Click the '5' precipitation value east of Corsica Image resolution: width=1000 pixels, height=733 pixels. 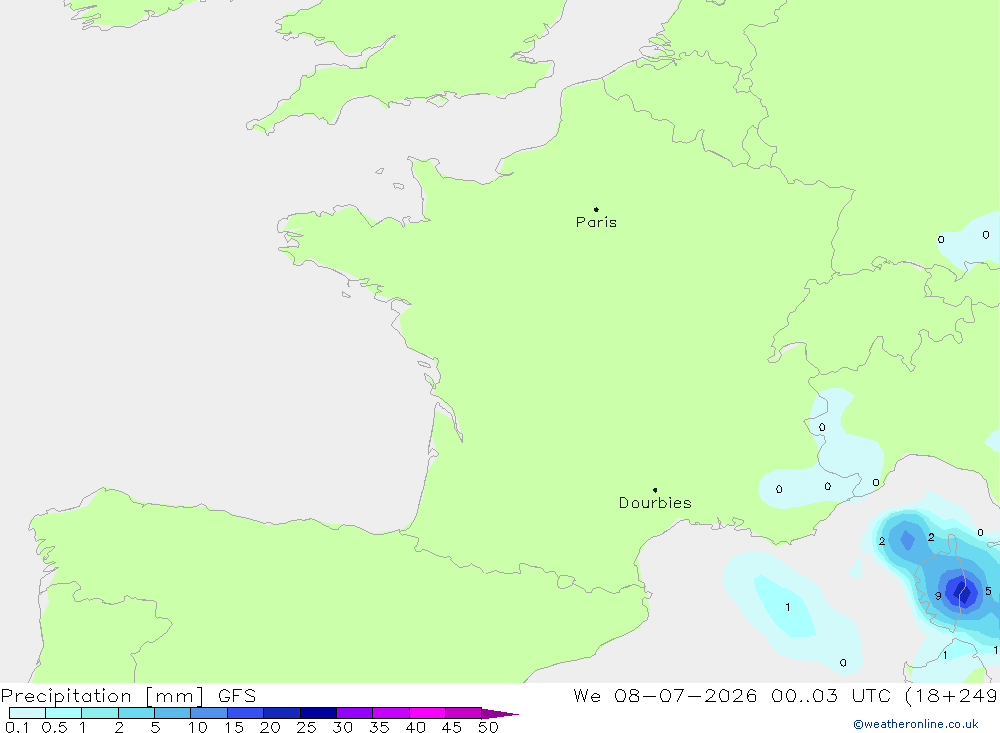pyautogui.click(x=988, y=591)
